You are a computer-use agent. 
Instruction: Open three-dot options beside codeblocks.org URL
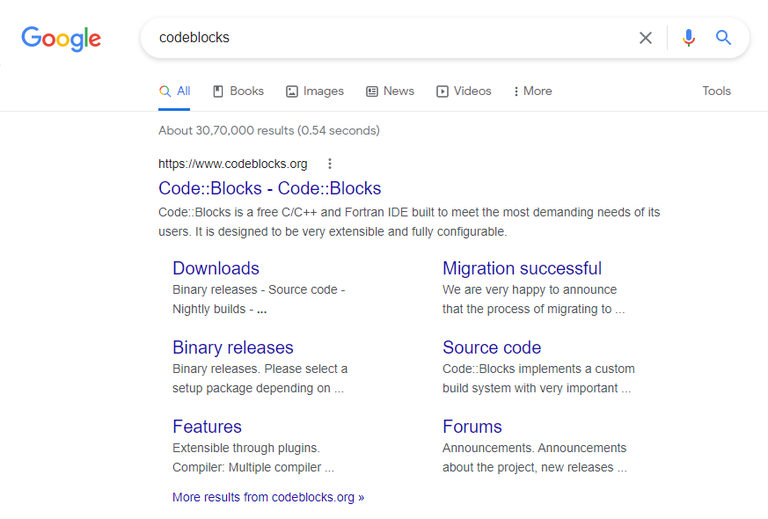pos(330,164)
